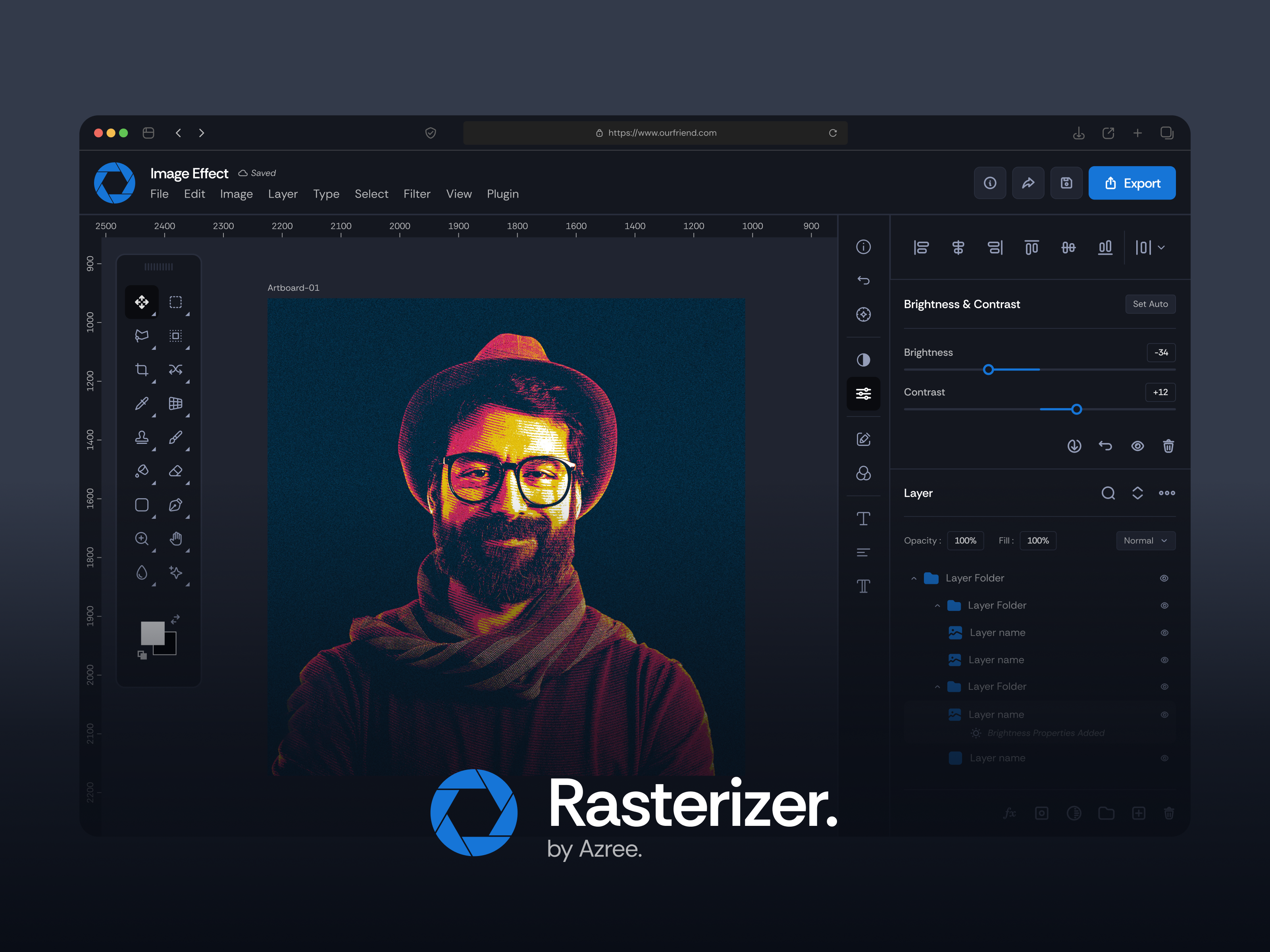Viewport: 1270px width, 952px height.
Task: Open the Filter menu
Action: click(x=417, y=194)
